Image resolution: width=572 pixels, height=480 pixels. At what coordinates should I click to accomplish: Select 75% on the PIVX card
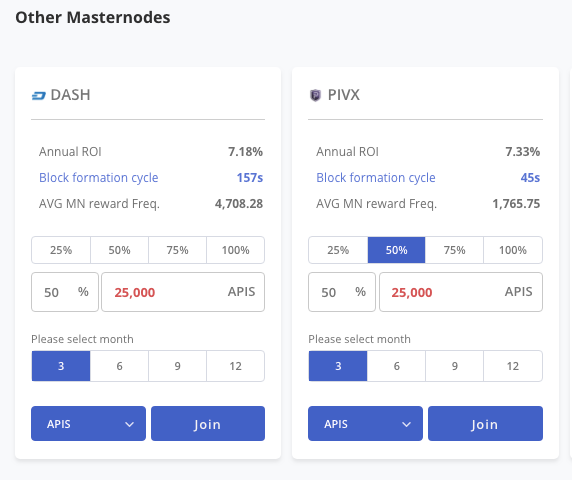tap(455, 250)
